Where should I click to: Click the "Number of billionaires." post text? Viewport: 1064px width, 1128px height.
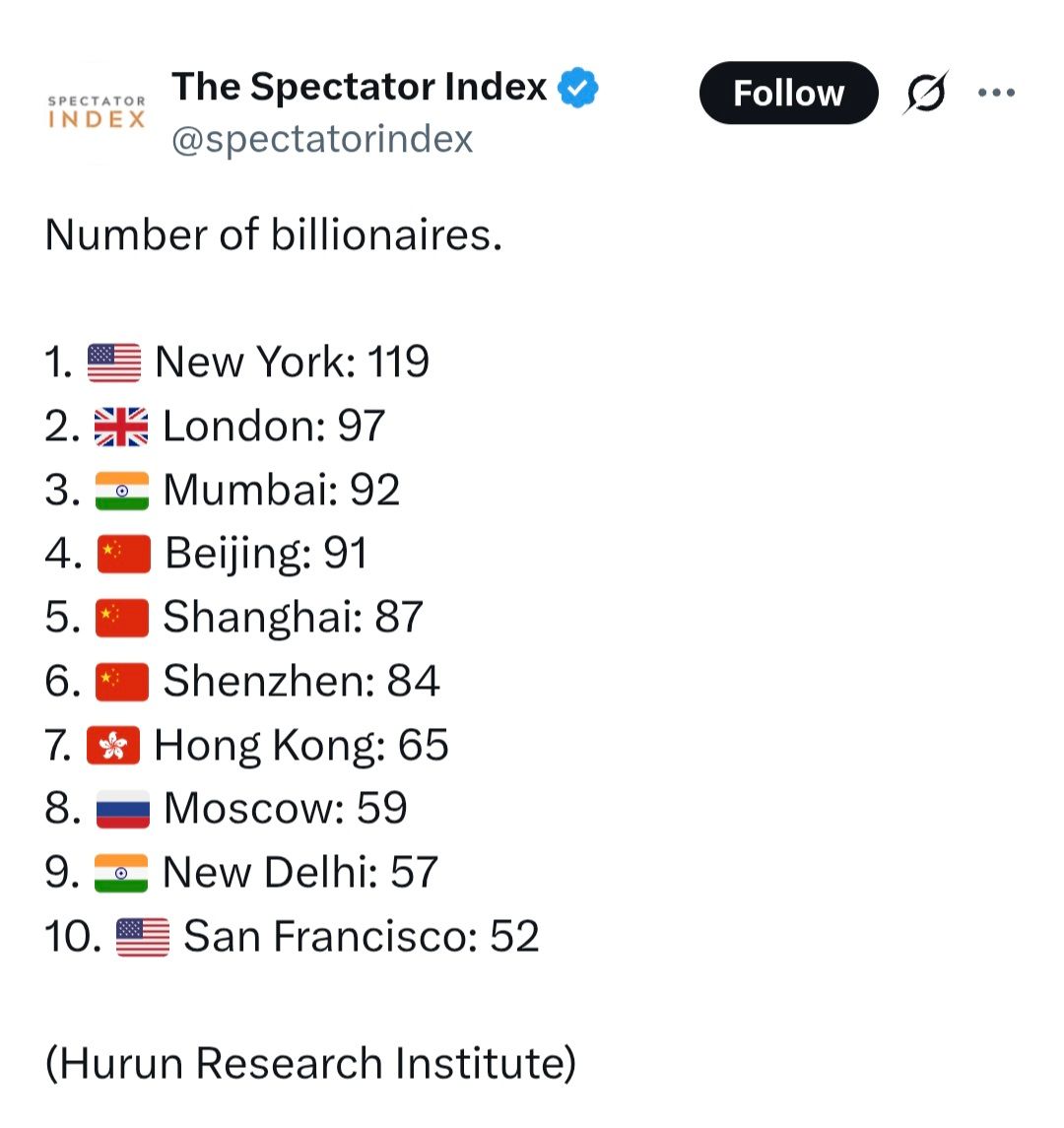[274, 235]
